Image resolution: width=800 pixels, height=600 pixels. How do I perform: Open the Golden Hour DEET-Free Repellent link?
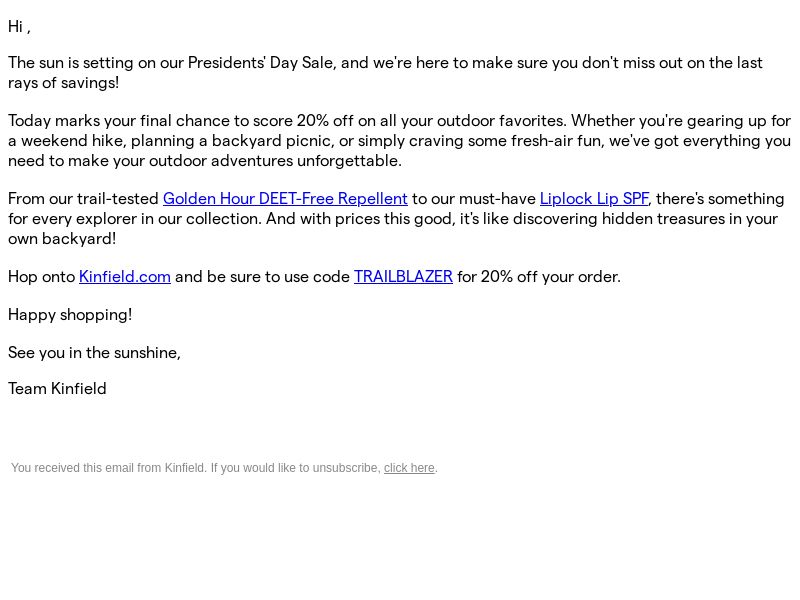coord(285,198)
